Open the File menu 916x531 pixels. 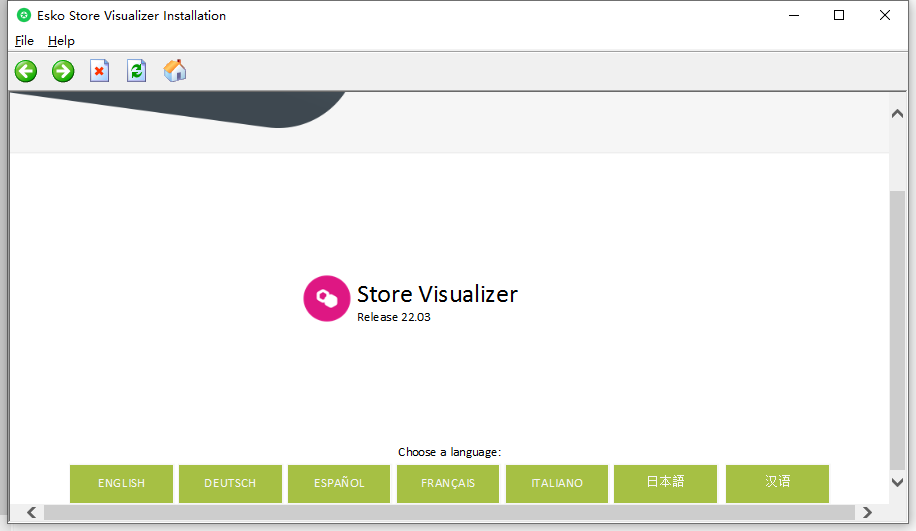coord(24,41)
